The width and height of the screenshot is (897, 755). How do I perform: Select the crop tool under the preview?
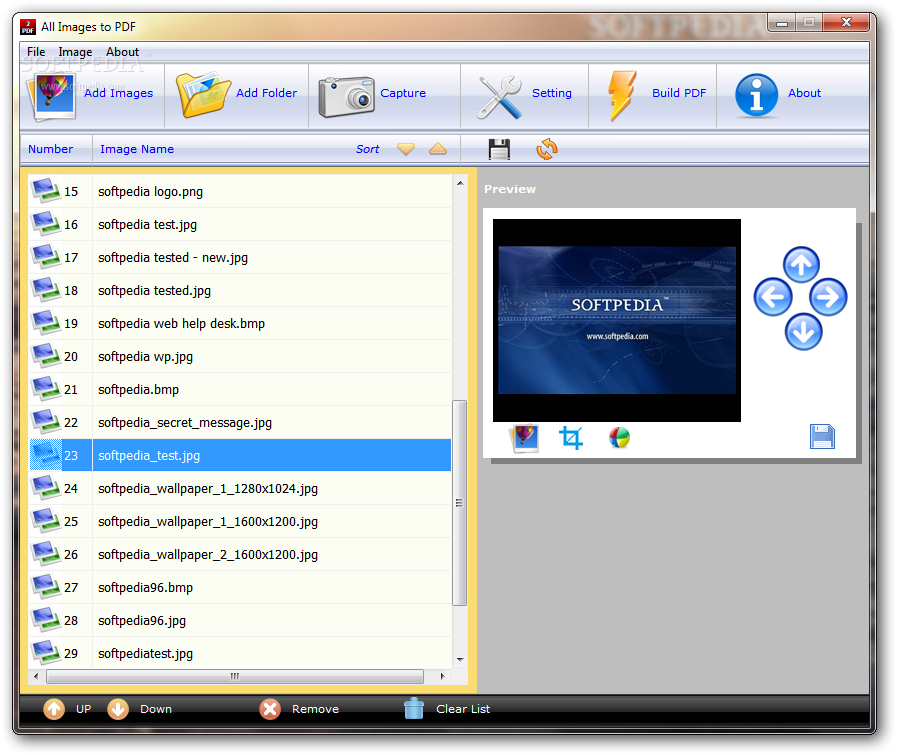[571, 438]
